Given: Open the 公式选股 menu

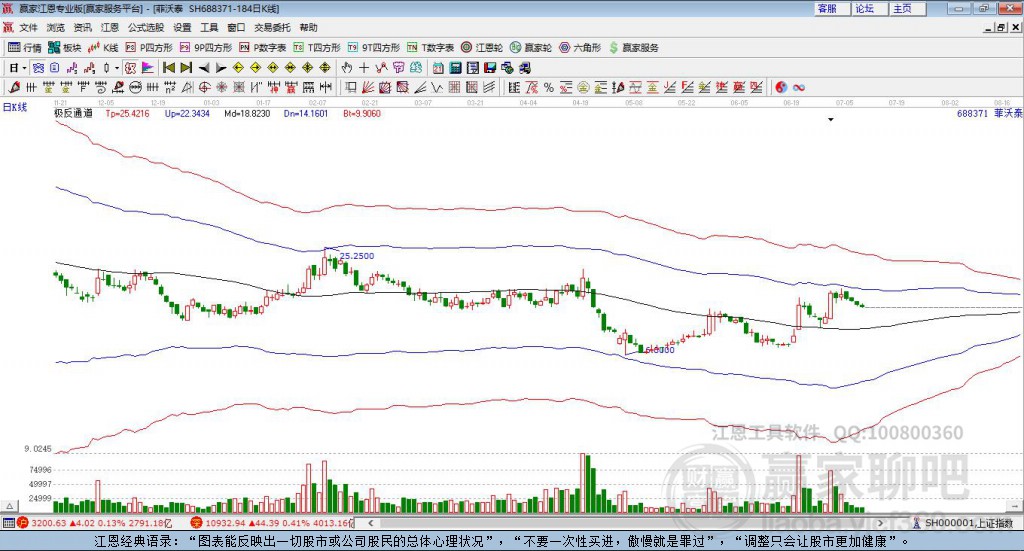Looking at the screenshot, I should (x=146, y=27).
